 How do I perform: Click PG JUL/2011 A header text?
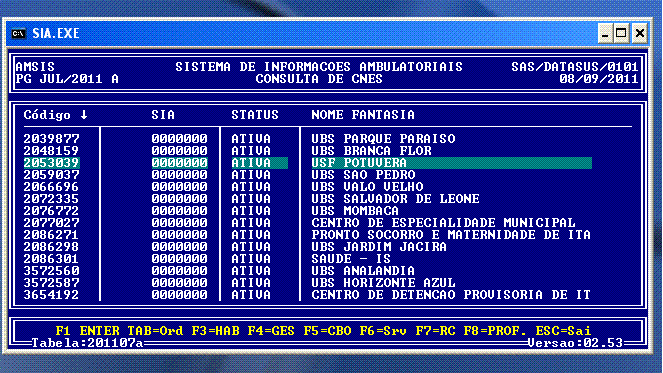tap(67, 79)
